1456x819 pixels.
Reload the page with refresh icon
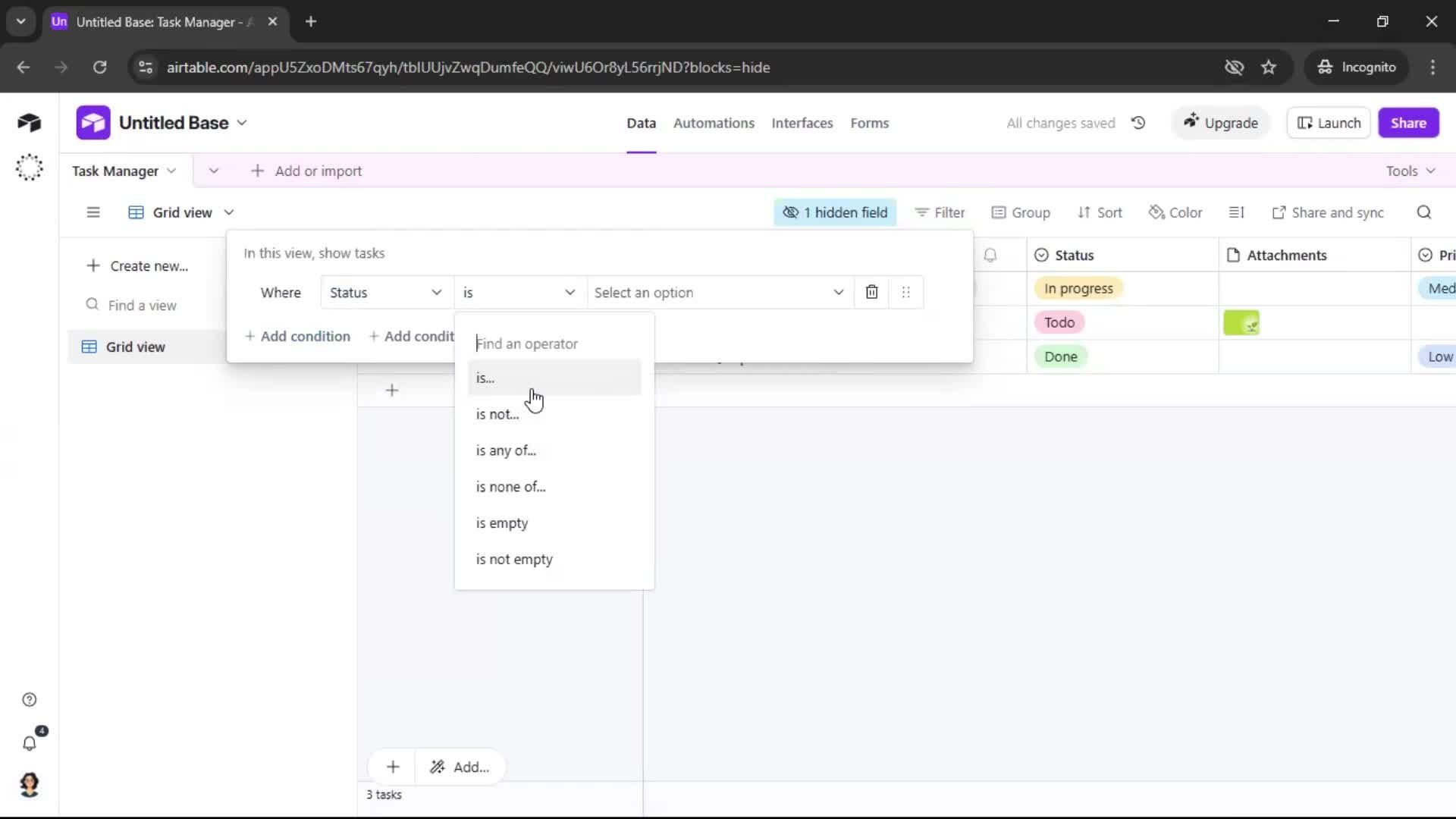pyautogui.click(x=99, y=67)
